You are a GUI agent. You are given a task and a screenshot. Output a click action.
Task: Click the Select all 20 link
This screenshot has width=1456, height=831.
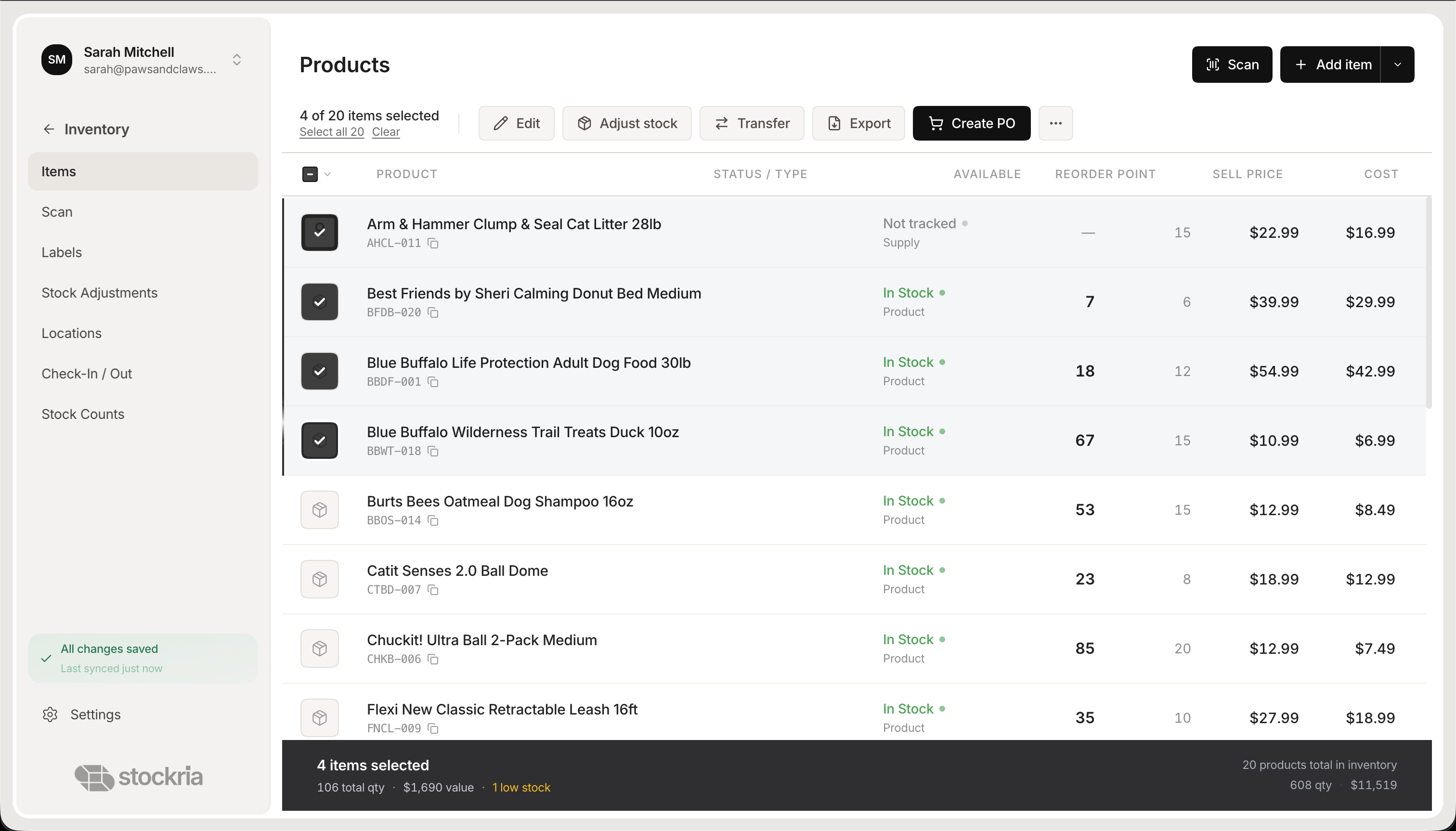[x=331, y=131]
